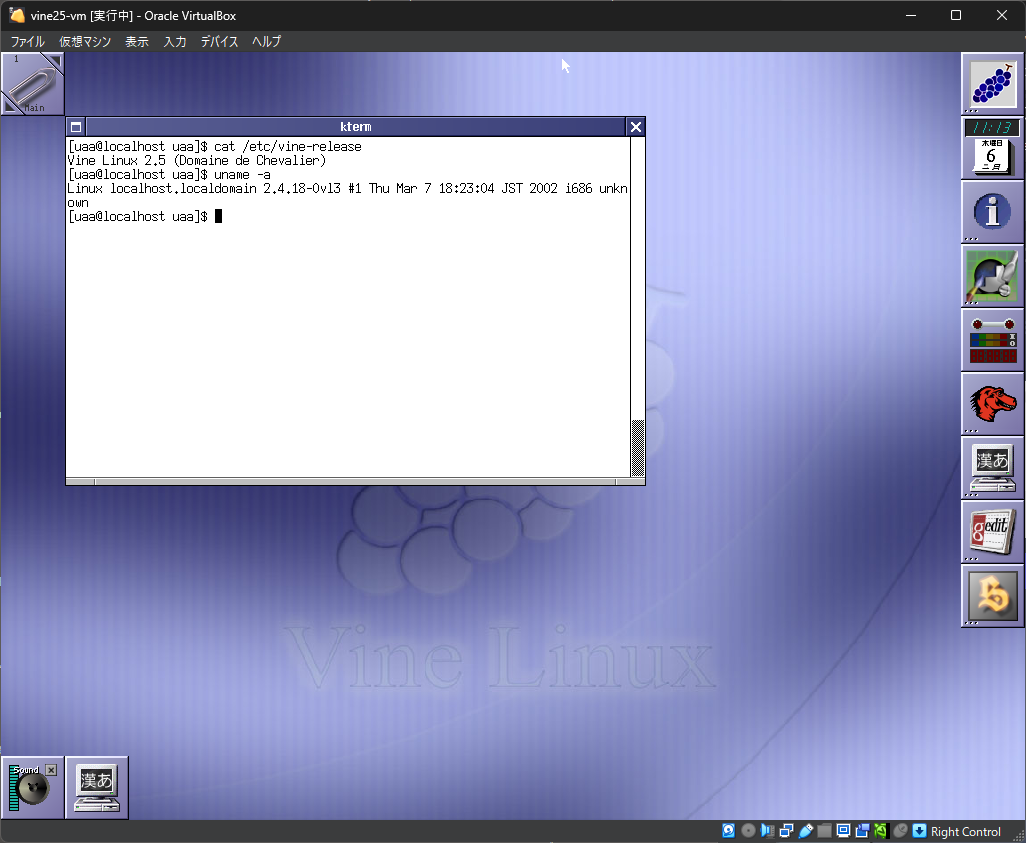Screen dimensions: 1026x843
Task: Click the USB device status bar icon
Action: 806,831
